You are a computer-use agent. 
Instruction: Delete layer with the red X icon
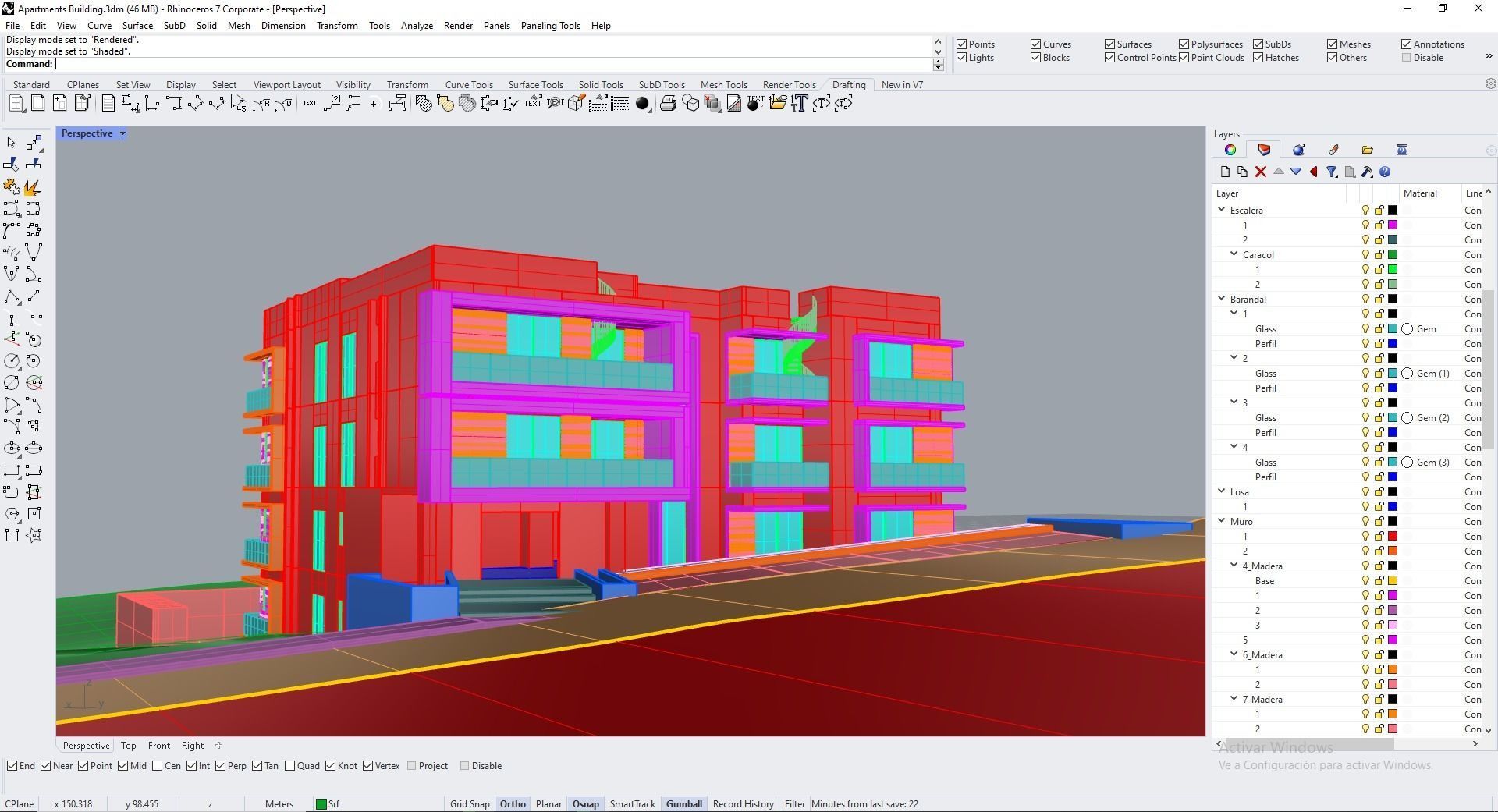(x=1260, y=172)
